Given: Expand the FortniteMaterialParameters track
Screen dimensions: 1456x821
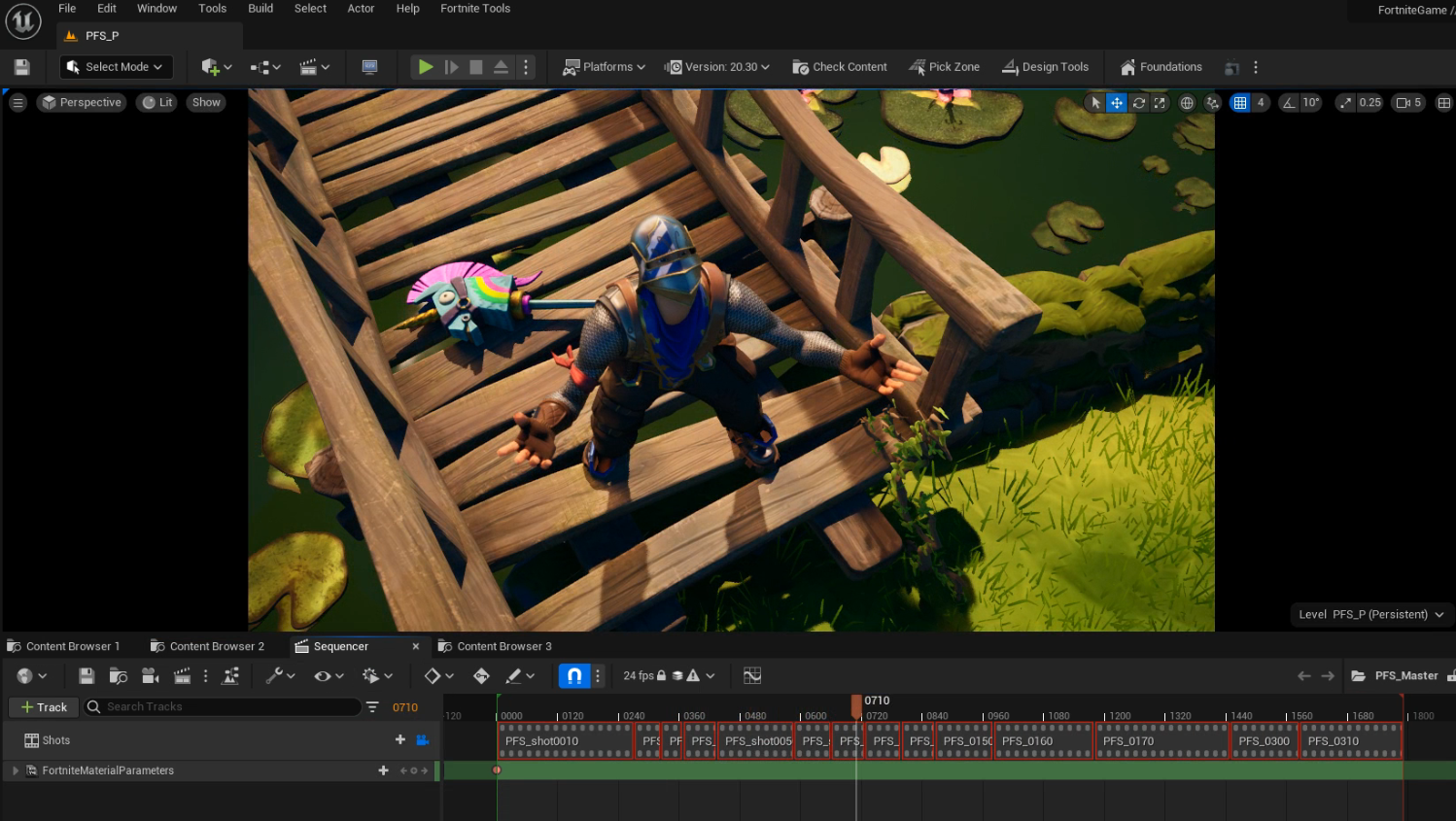Looking at the screenshot, I should [x=15, y=770].
